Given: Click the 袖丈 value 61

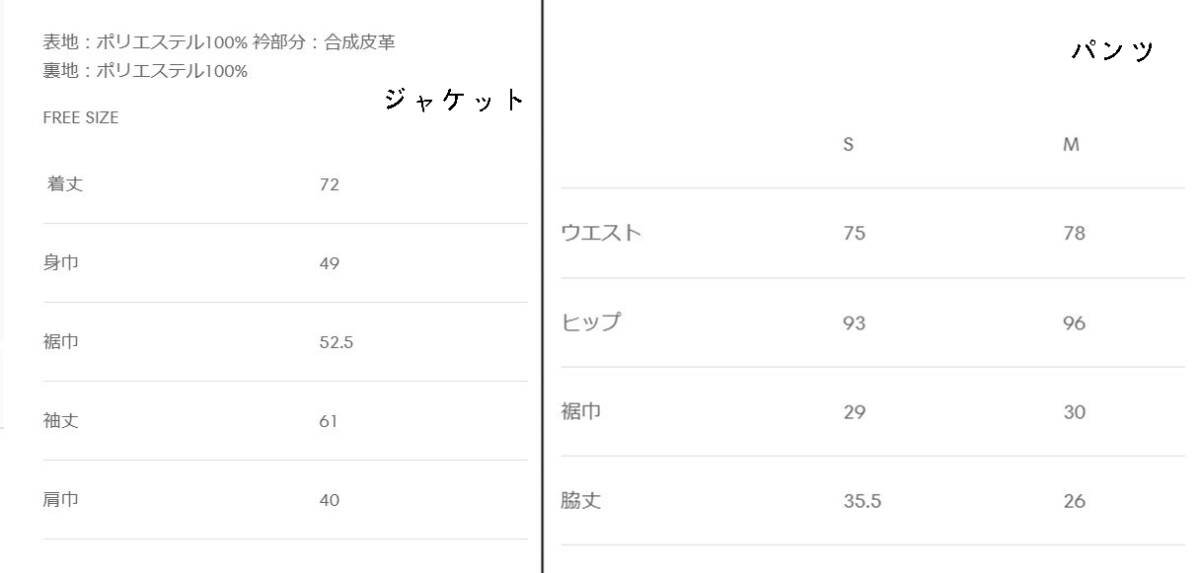Looking at the screenshot, I should (x=328, y=421).
